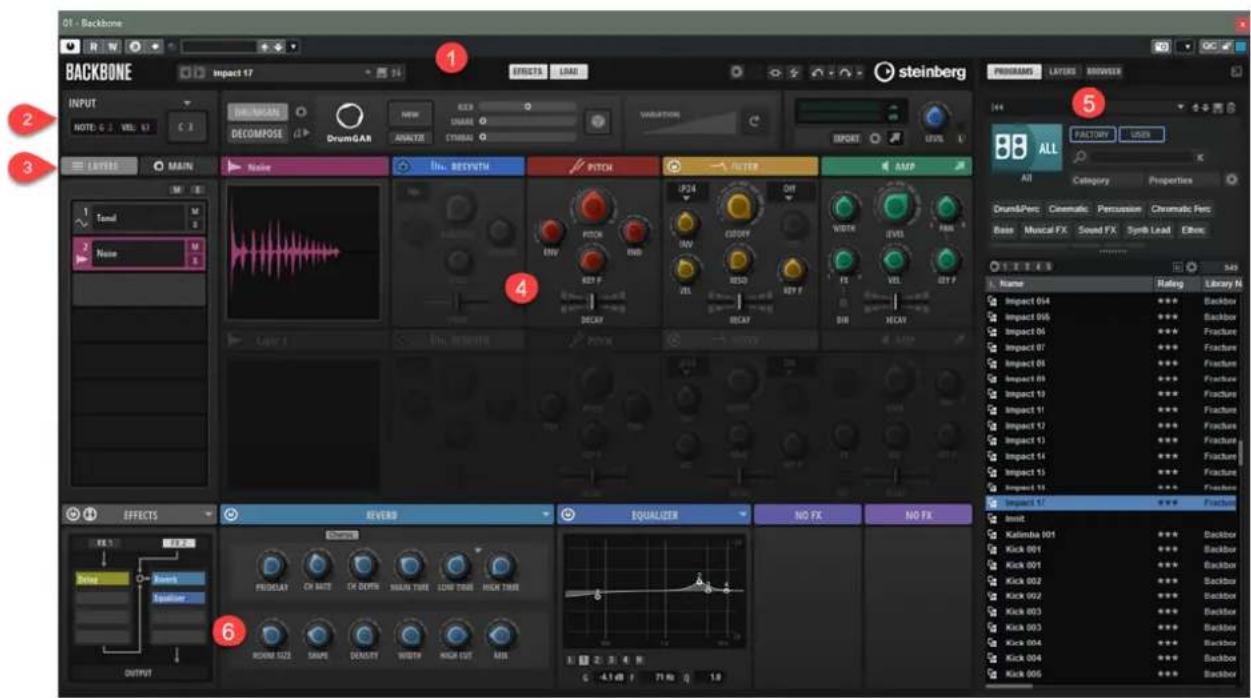Toggle the R read automation button

[93, 46]
